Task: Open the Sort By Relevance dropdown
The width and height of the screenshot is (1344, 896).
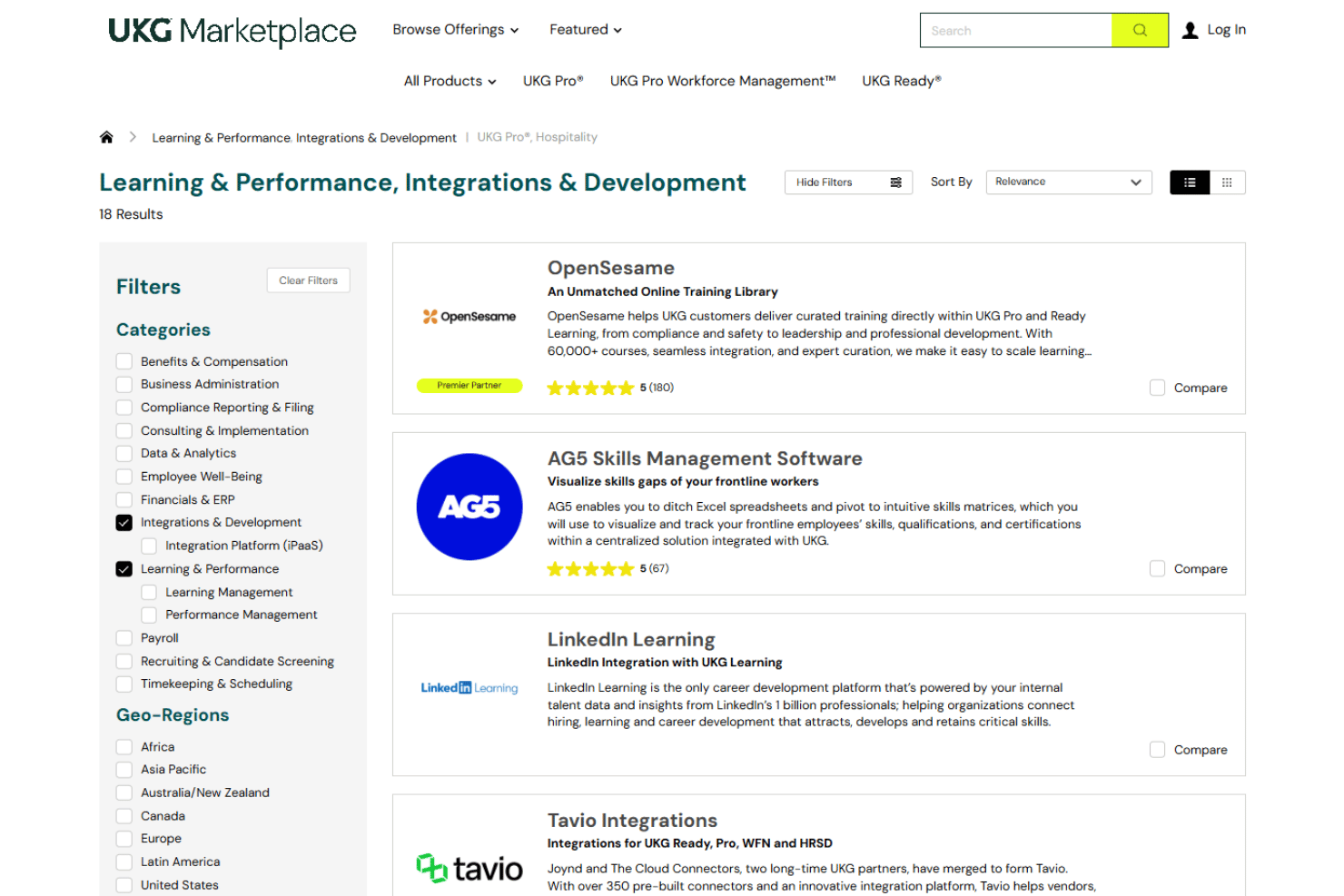Action: point(1069,182)
